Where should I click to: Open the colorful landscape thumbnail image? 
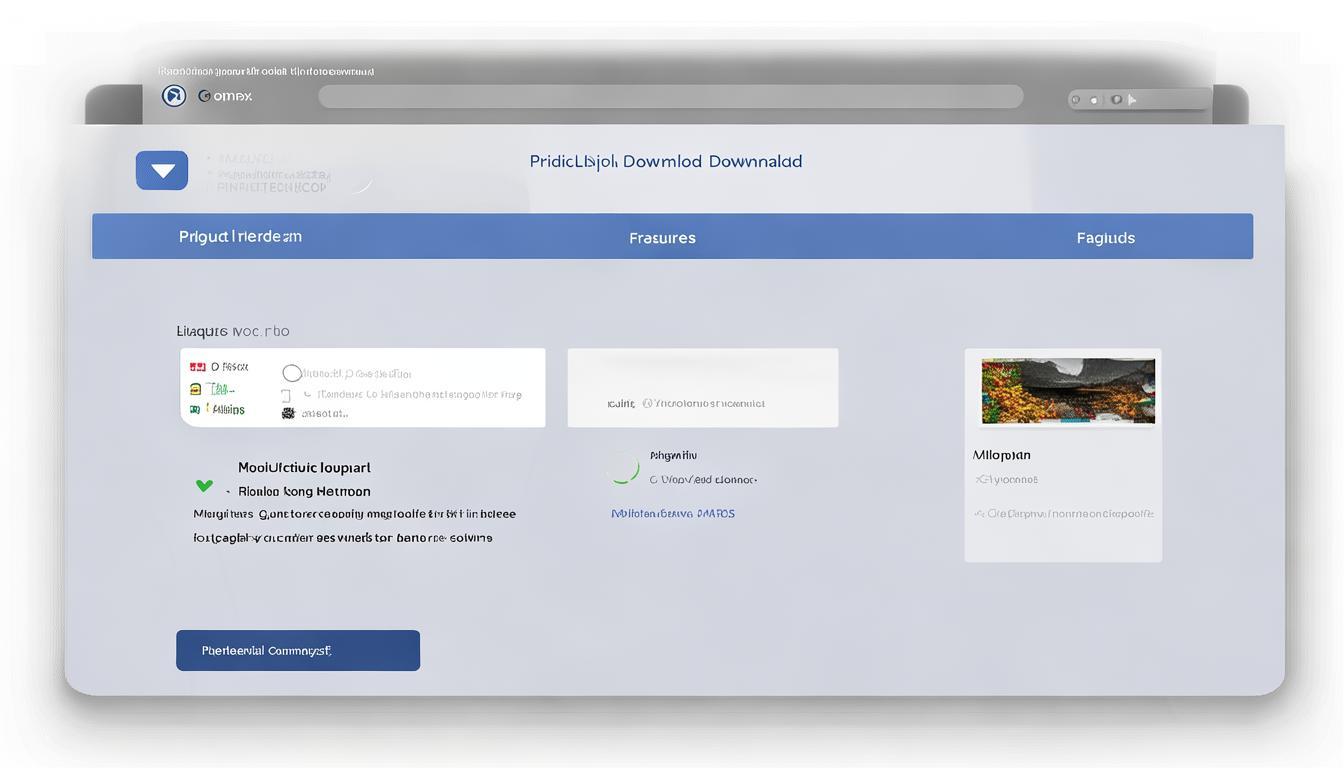coord(1068,391)
